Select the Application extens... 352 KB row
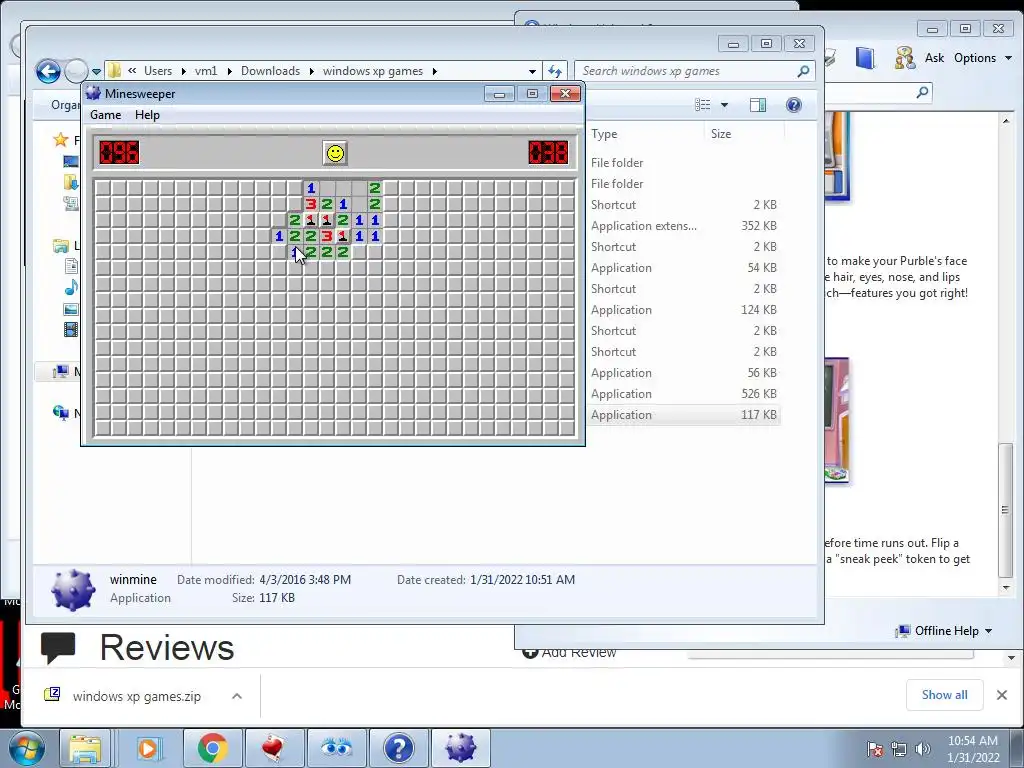The height and width of the screenshot is (768, 1024). (x=684, y=226)
